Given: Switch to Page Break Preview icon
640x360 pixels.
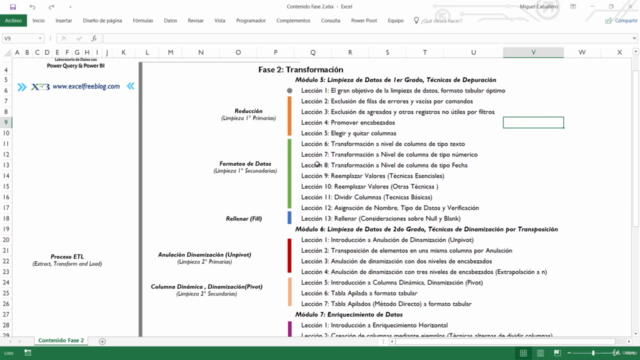Looking at the screenshot, I should [557, 353].
